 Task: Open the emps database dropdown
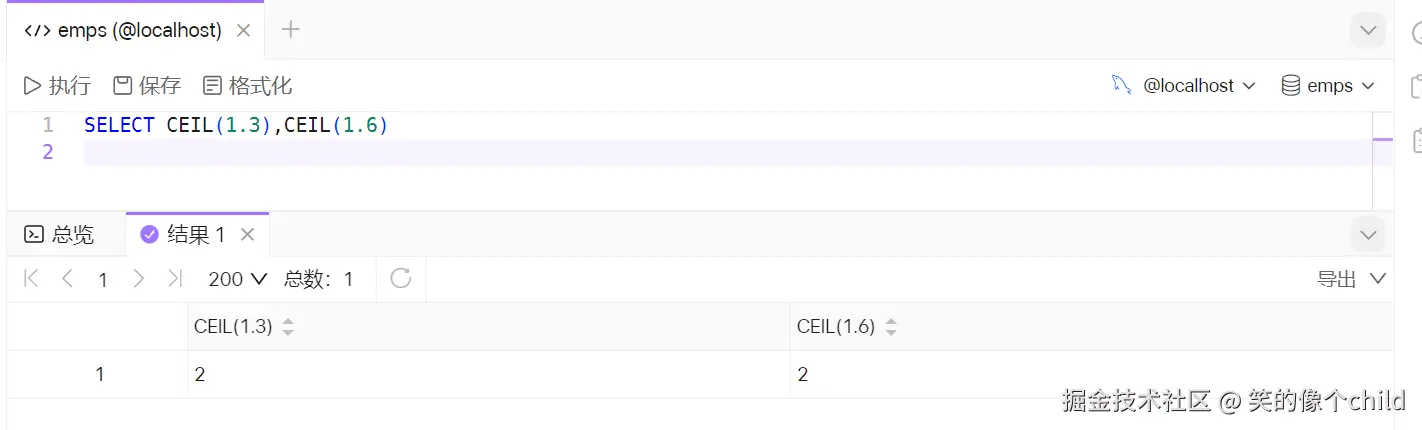(x=1329, y=86)
